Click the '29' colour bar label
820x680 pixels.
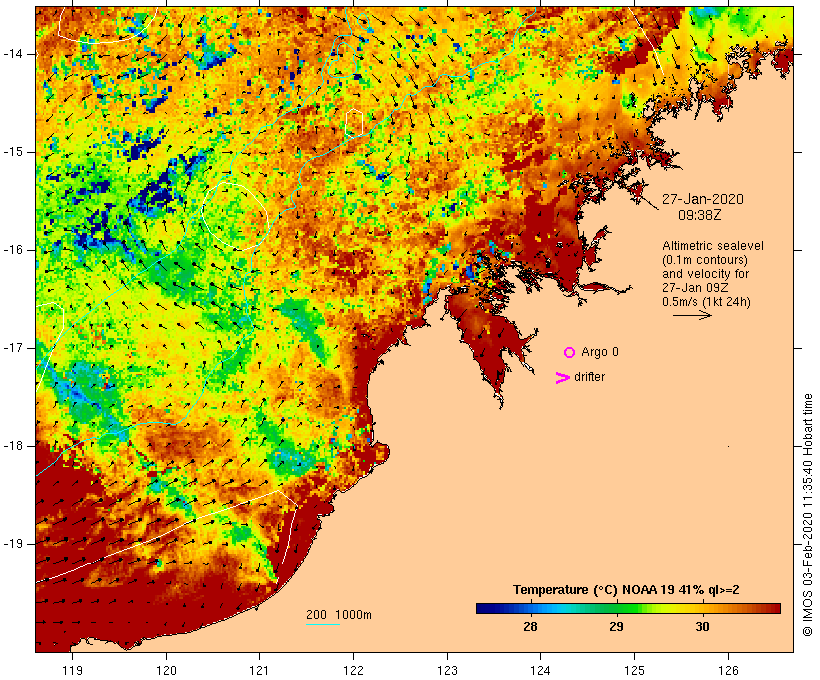pos(616,626)
